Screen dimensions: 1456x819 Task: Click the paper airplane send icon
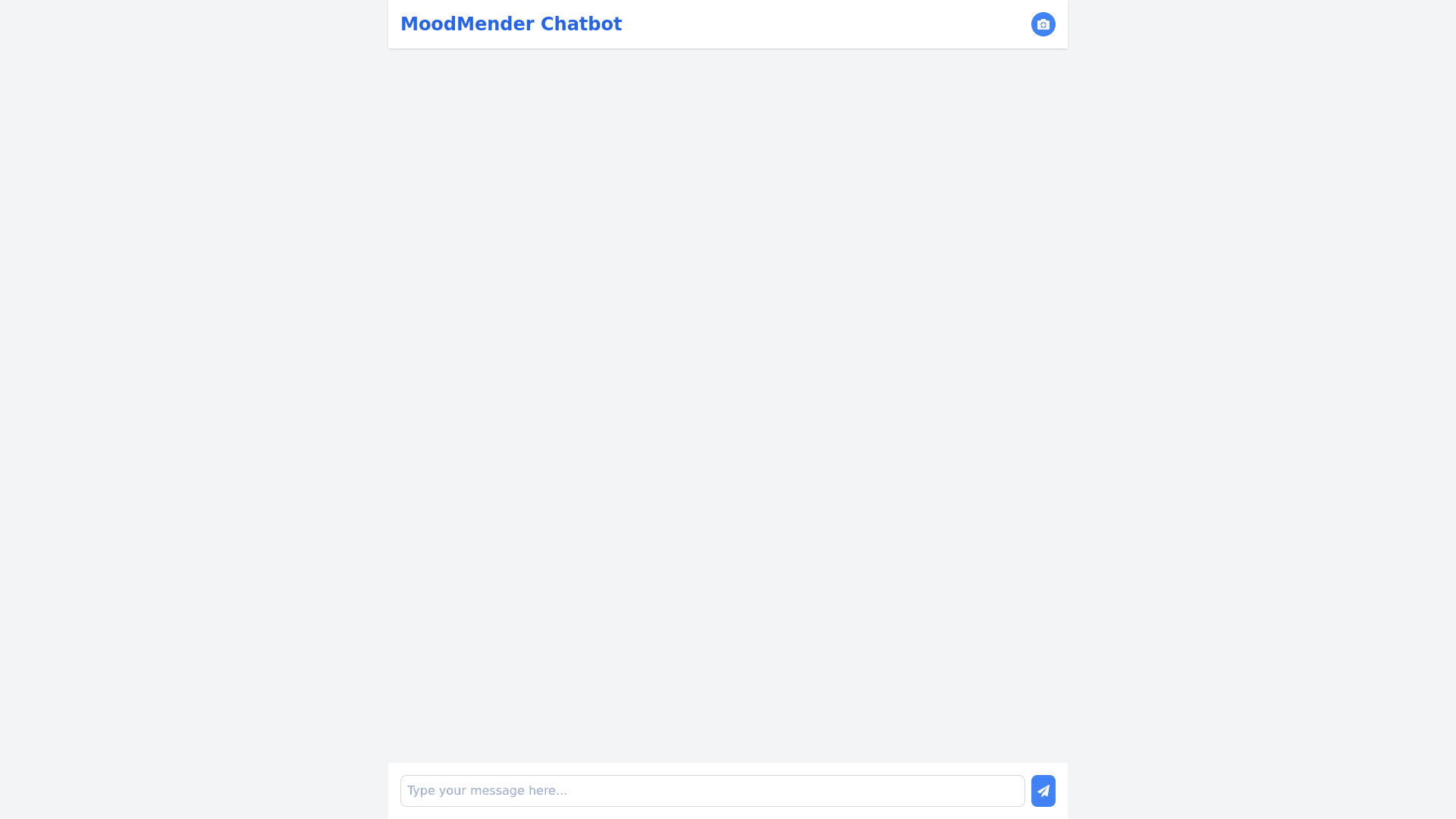1043,791
